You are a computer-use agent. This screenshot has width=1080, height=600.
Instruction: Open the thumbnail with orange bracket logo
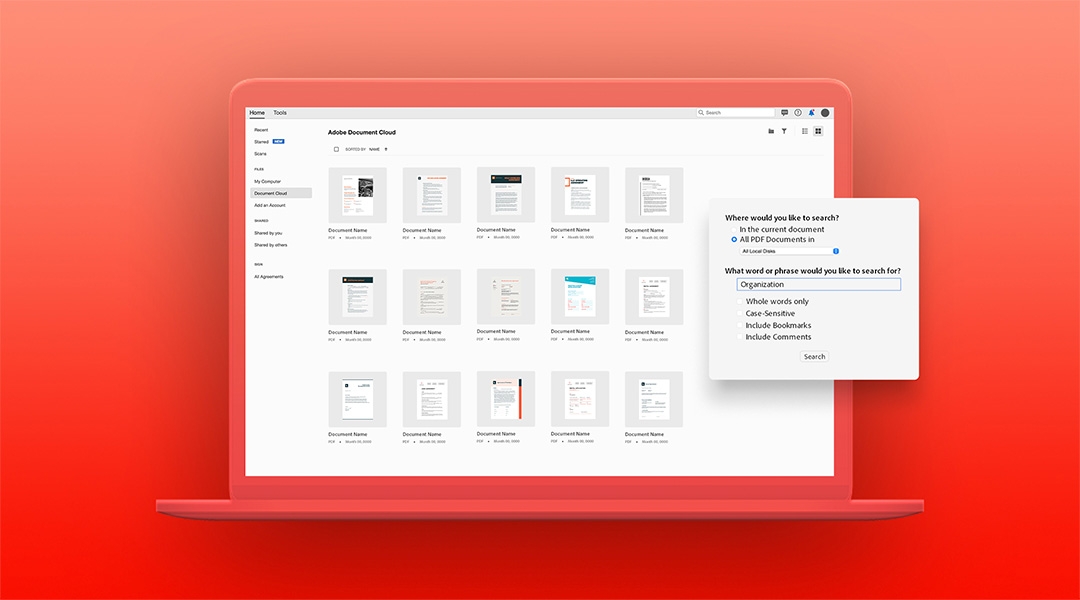[580, 195]
